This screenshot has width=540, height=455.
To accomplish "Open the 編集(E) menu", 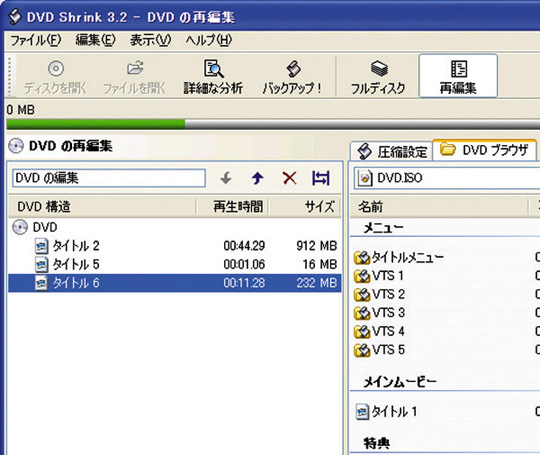I will point(95,40).
